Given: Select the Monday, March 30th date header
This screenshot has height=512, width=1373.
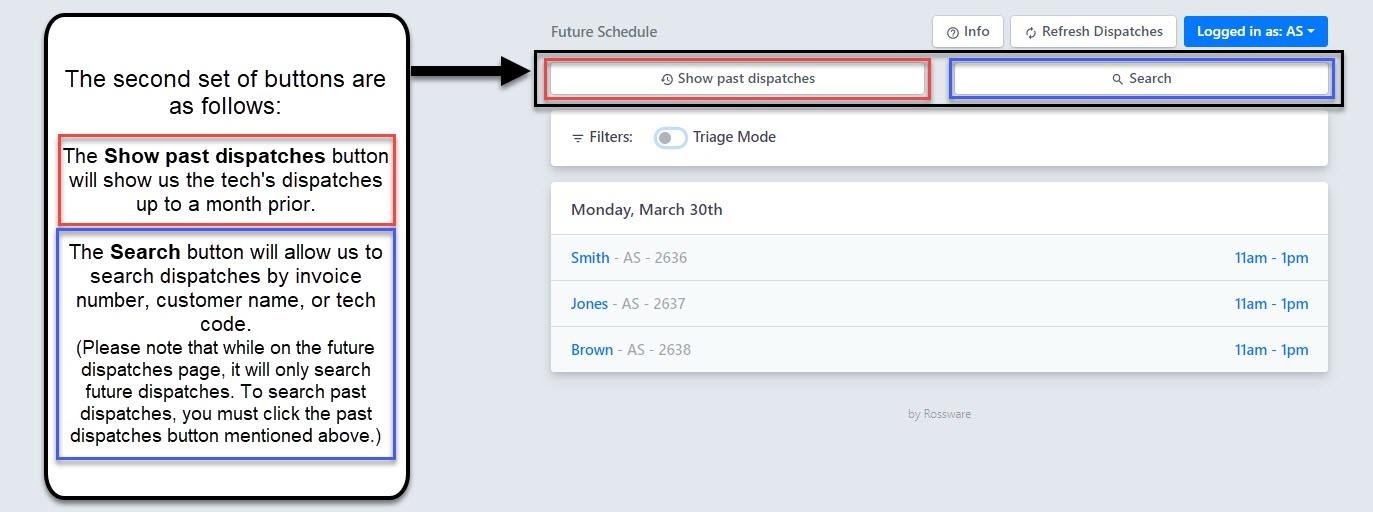Looking at the screenshot, I should click(646, 210).
